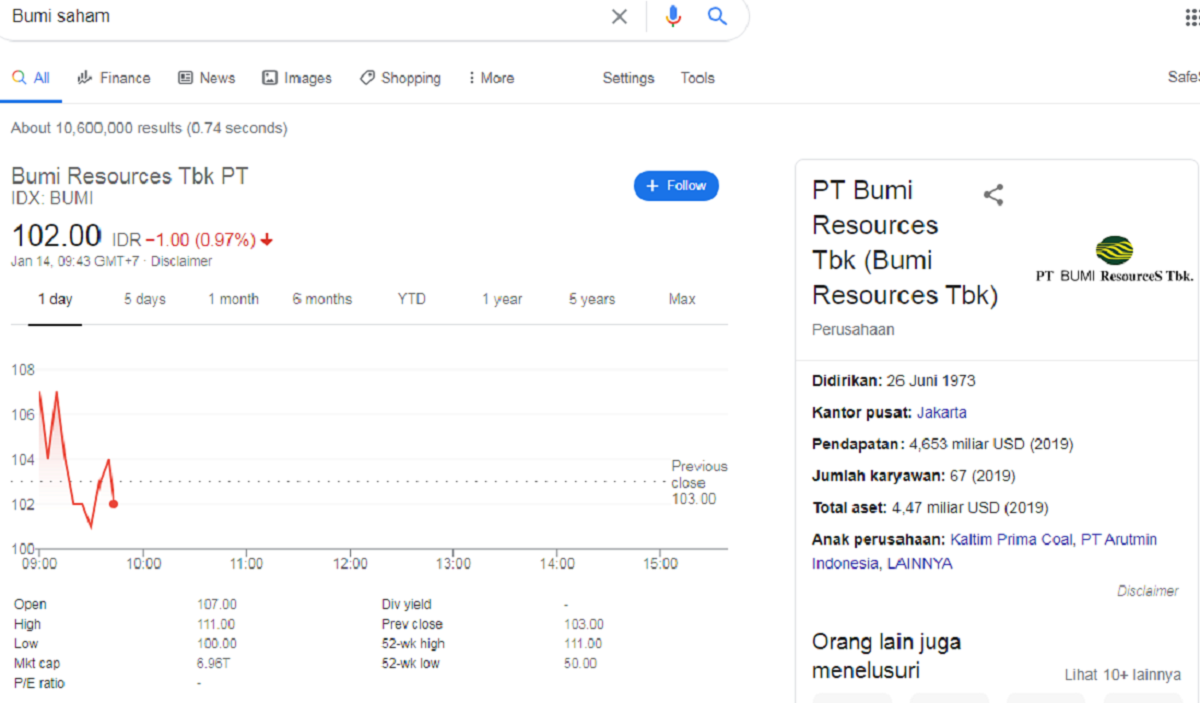Open the Kaltim Prima Coal subsidiary link
1200x703 pixels.
click(x=1012, y=540)
